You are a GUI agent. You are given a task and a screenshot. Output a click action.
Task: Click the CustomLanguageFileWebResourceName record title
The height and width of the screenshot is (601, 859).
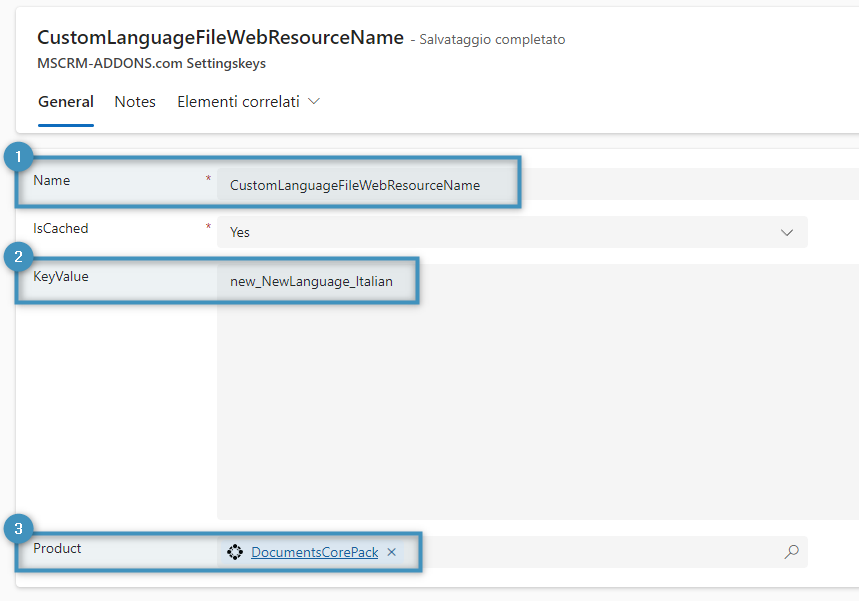(220, 38)
